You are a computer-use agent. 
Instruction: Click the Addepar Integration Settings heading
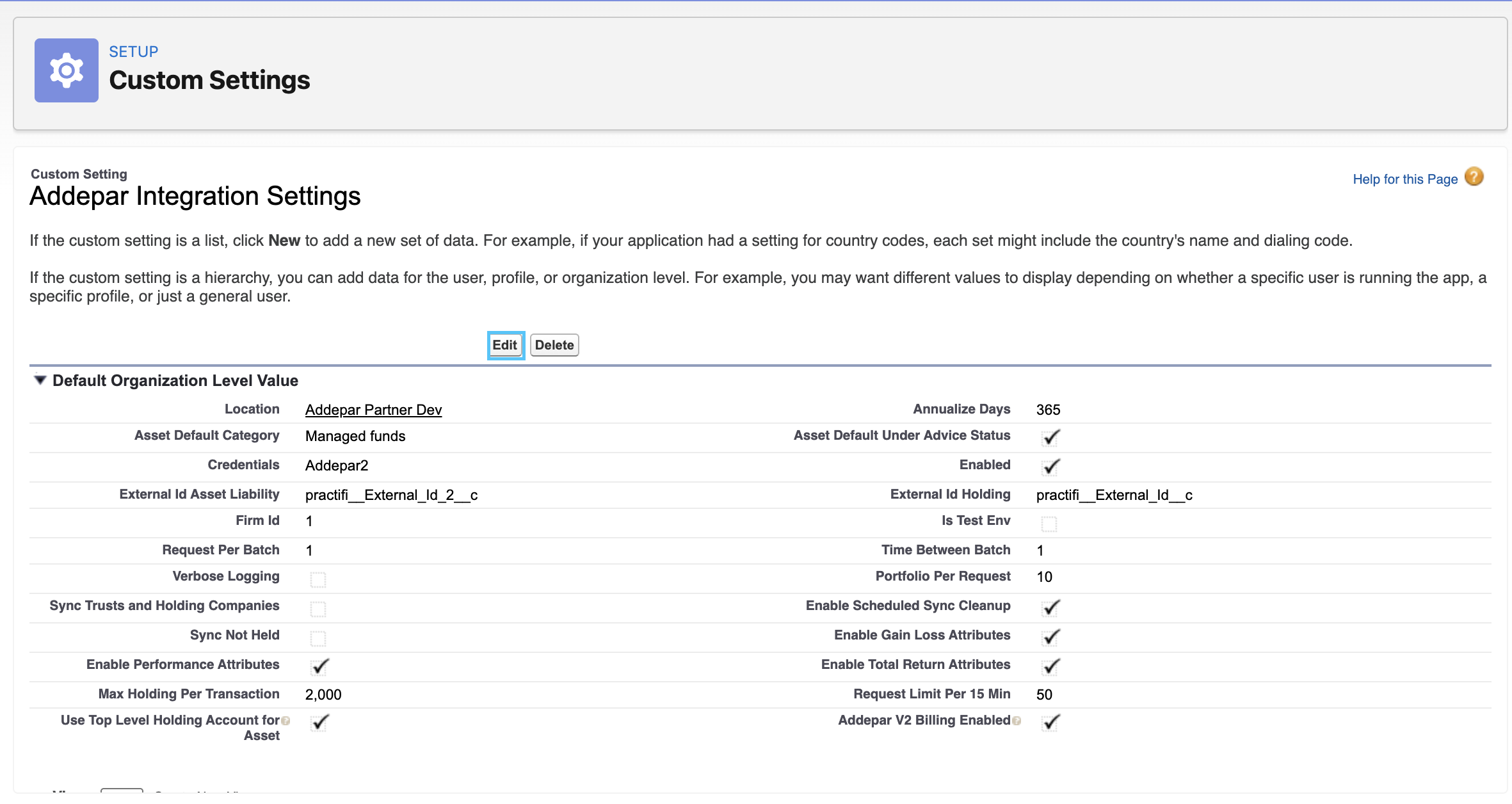pos(195,196)
